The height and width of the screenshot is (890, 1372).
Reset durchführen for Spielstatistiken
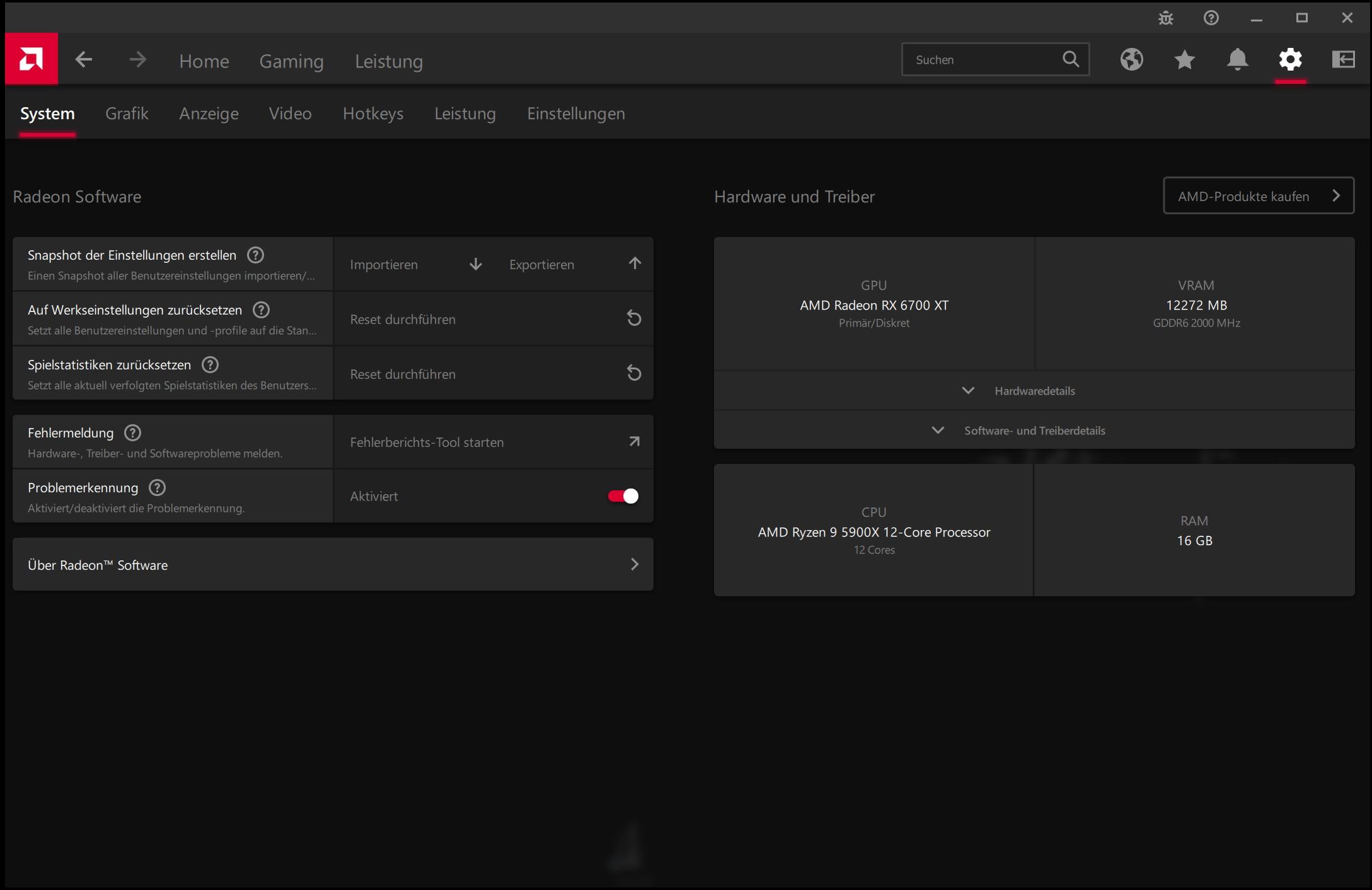click(x=493, y=374)
